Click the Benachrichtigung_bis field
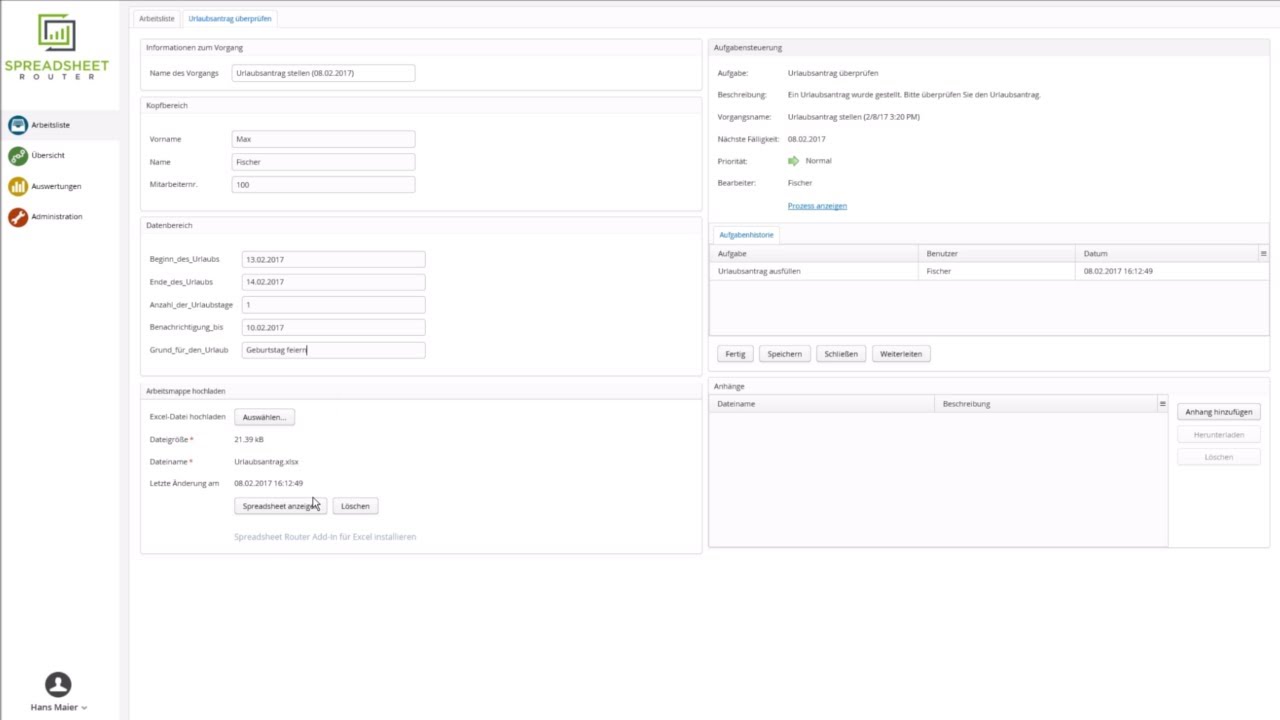The image size is (1280, 720). (x=333, y=327)
